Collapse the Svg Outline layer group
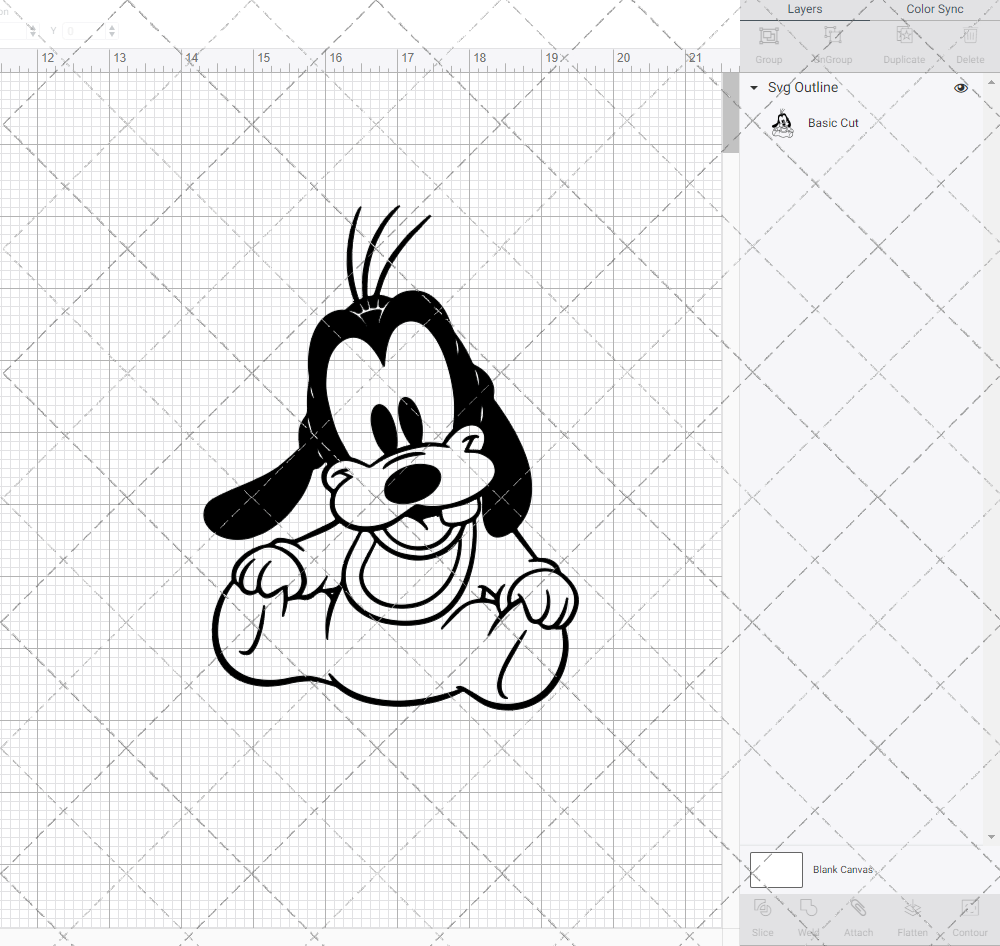Viewport: 1000px width, 946px height. click(753, 88)
